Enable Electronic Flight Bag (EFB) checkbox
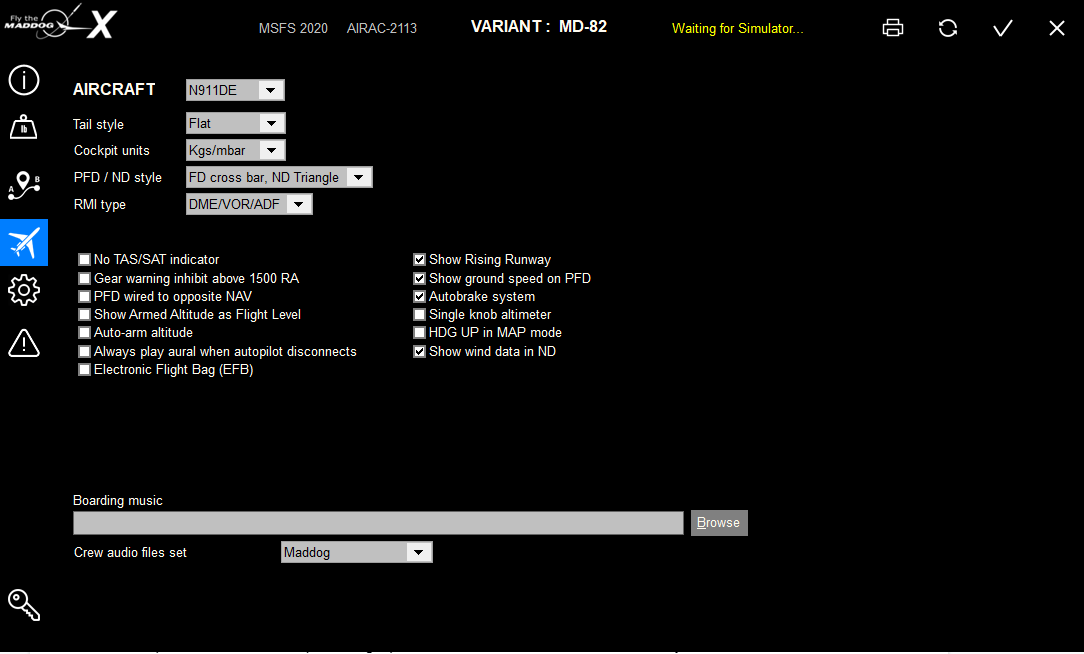This screenshot has height=654, width=1084. 84,369
